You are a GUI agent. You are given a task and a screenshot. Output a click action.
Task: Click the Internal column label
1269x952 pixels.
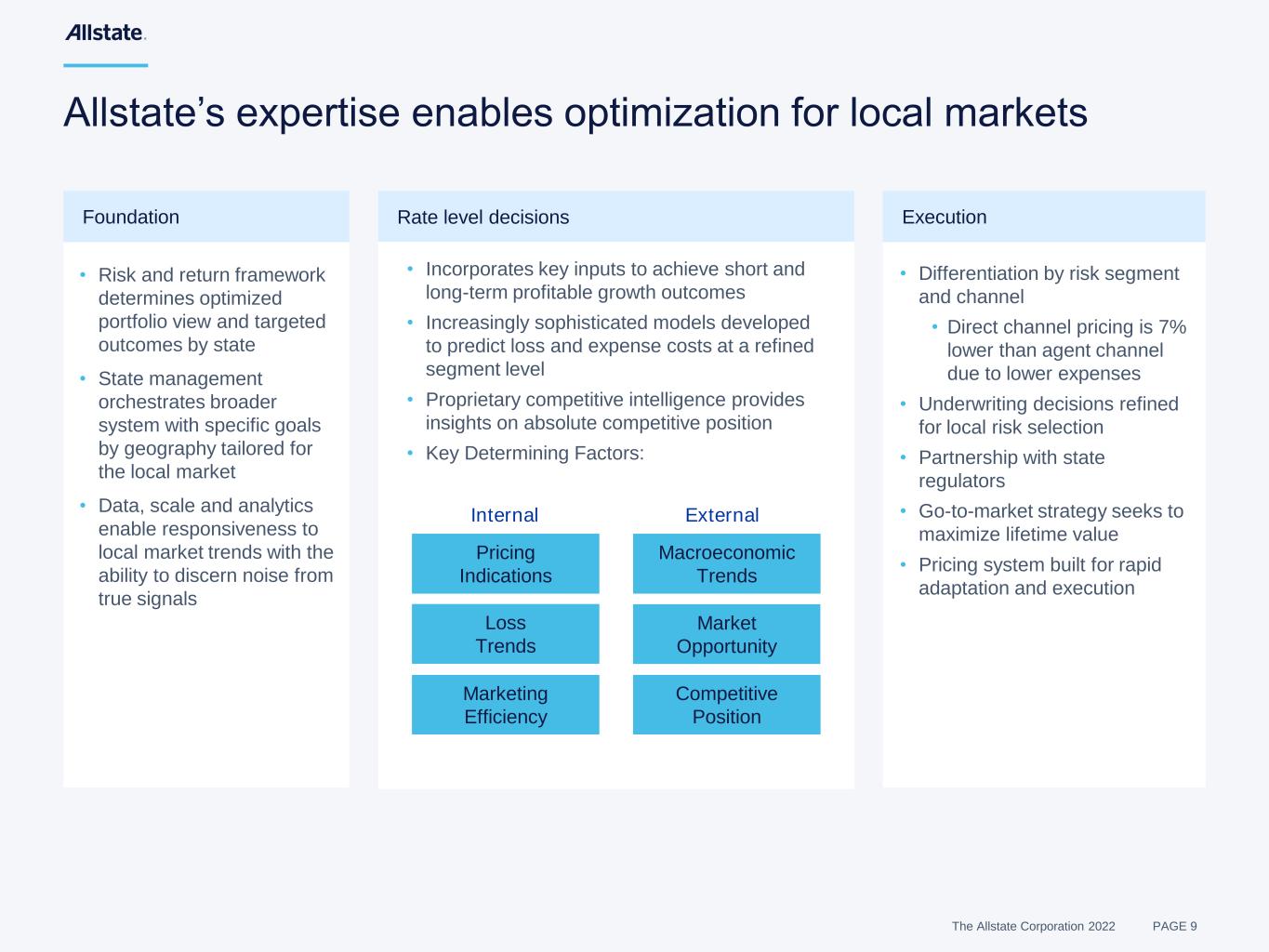coord(504,515)
